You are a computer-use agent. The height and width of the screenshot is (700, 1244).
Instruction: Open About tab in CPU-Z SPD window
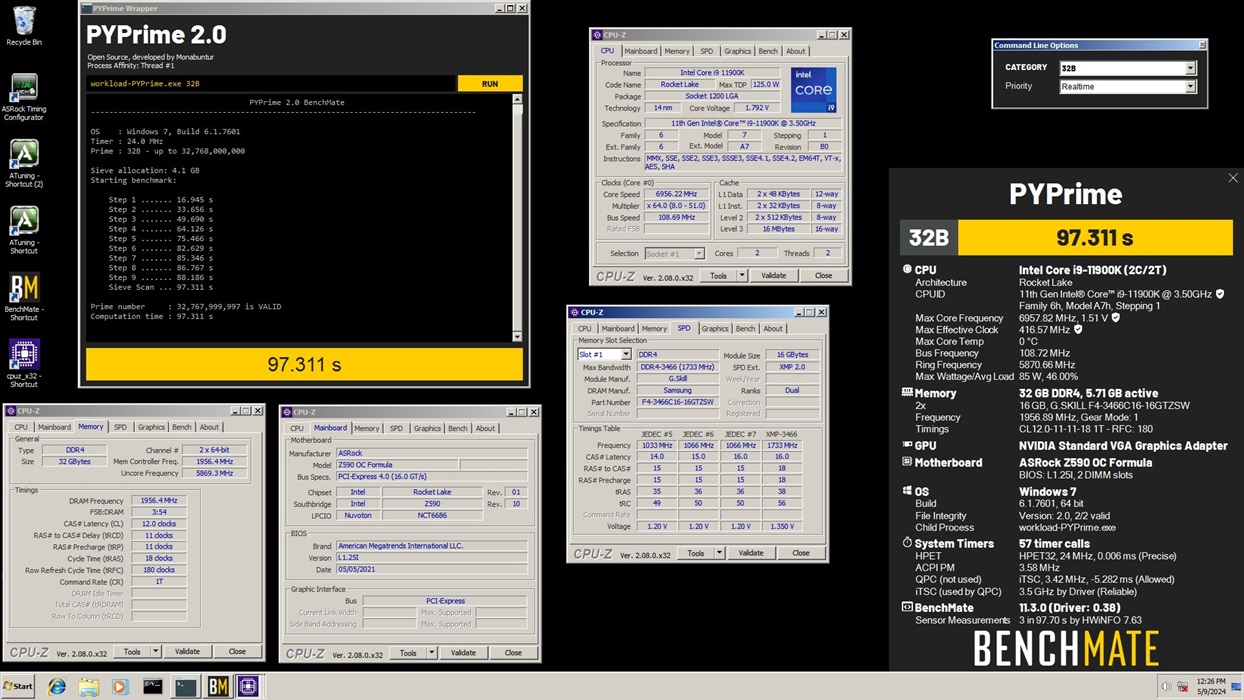(773, 328)
